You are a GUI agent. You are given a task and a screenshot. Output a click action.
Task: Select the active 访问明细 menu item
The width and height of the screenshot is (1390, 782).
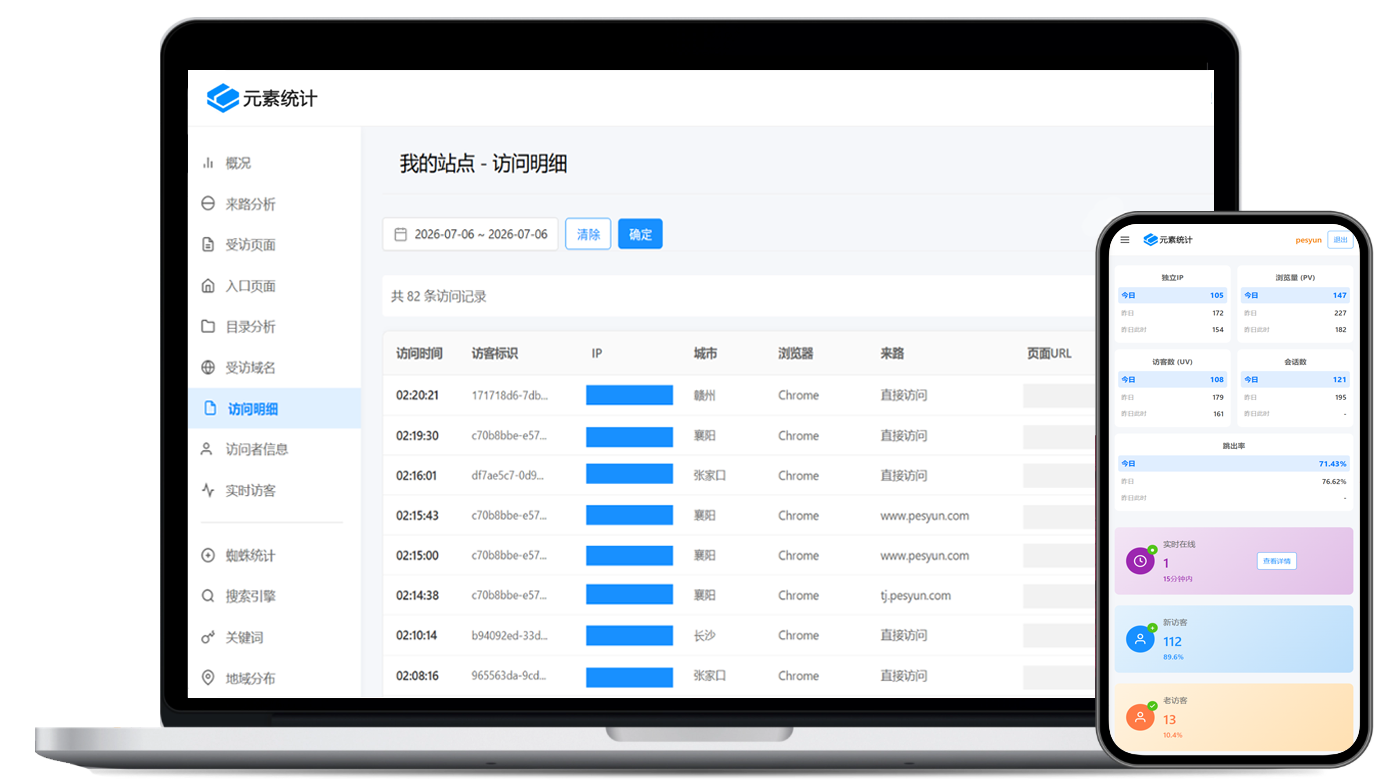274,409
